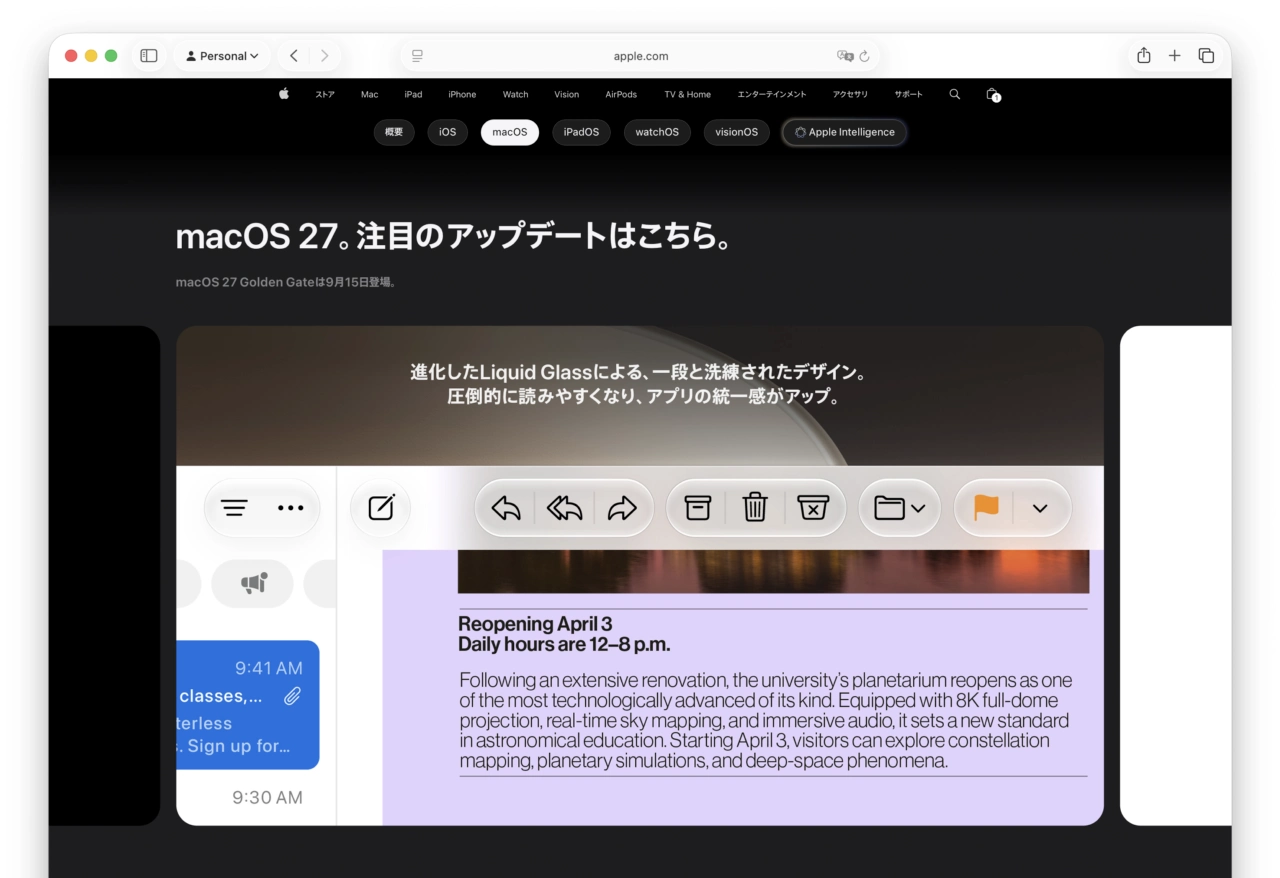Image resolution: width=1280 pixels, height=878 pixels.
Task: Open the アクセサリ navigation item
Action: tap(850, 94)
